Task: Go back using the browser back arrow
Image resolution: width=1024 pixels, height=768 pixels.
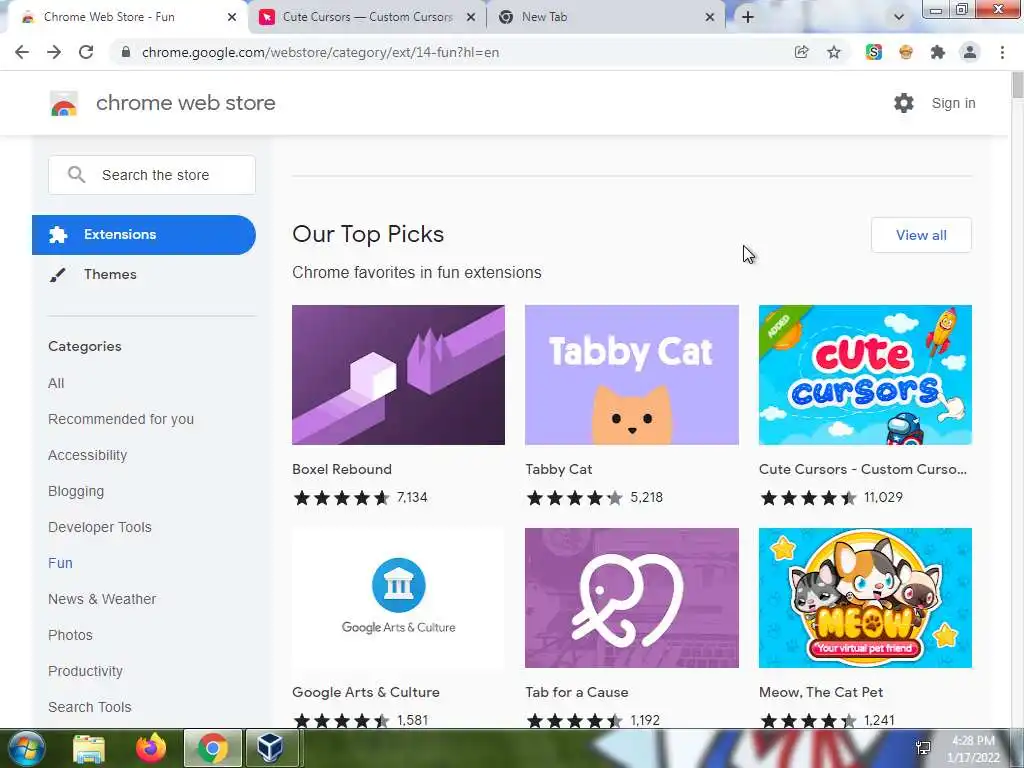Action: tap(22, 52)
